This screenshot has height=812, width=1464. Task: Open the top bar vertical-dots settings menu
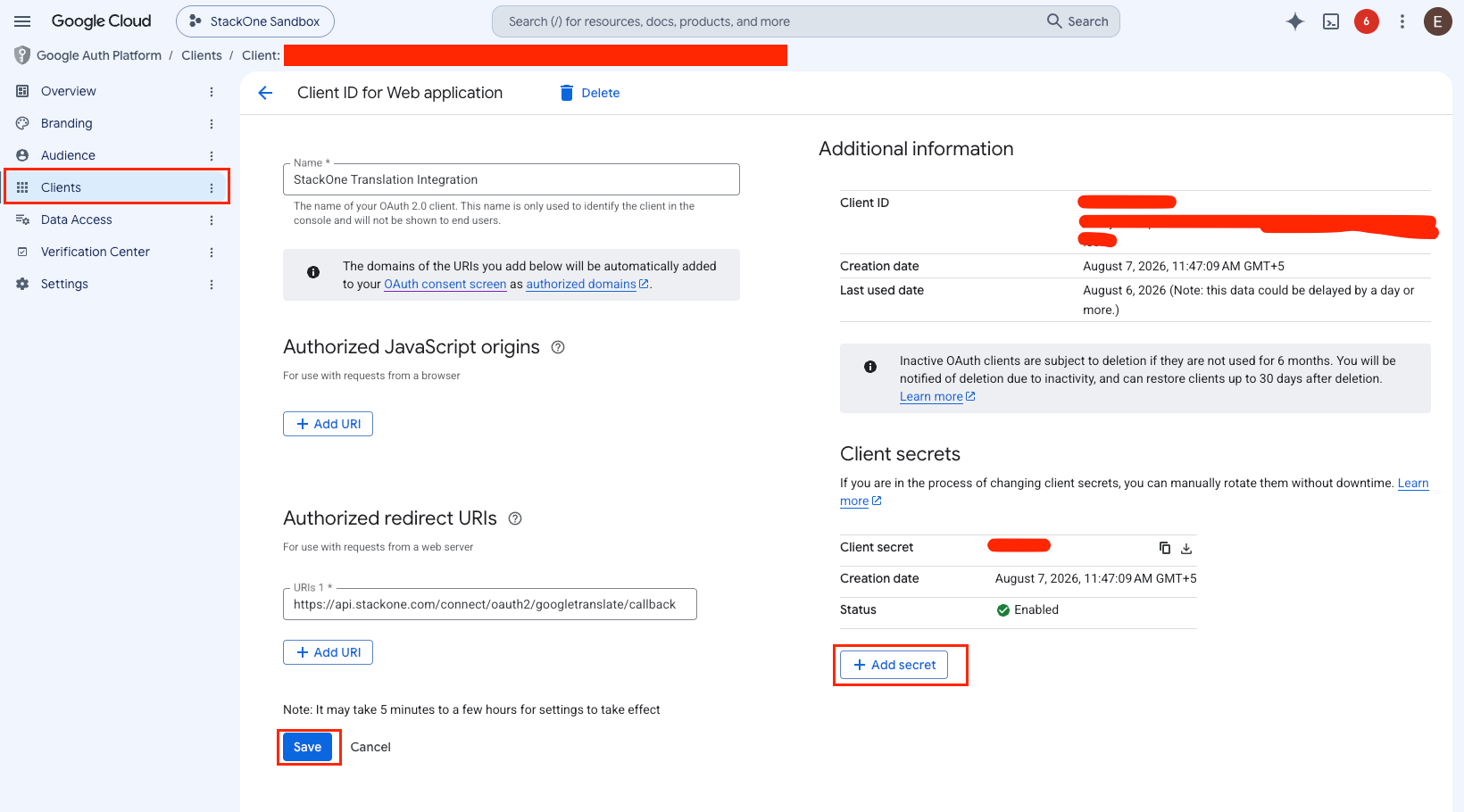coord(1402,21)
